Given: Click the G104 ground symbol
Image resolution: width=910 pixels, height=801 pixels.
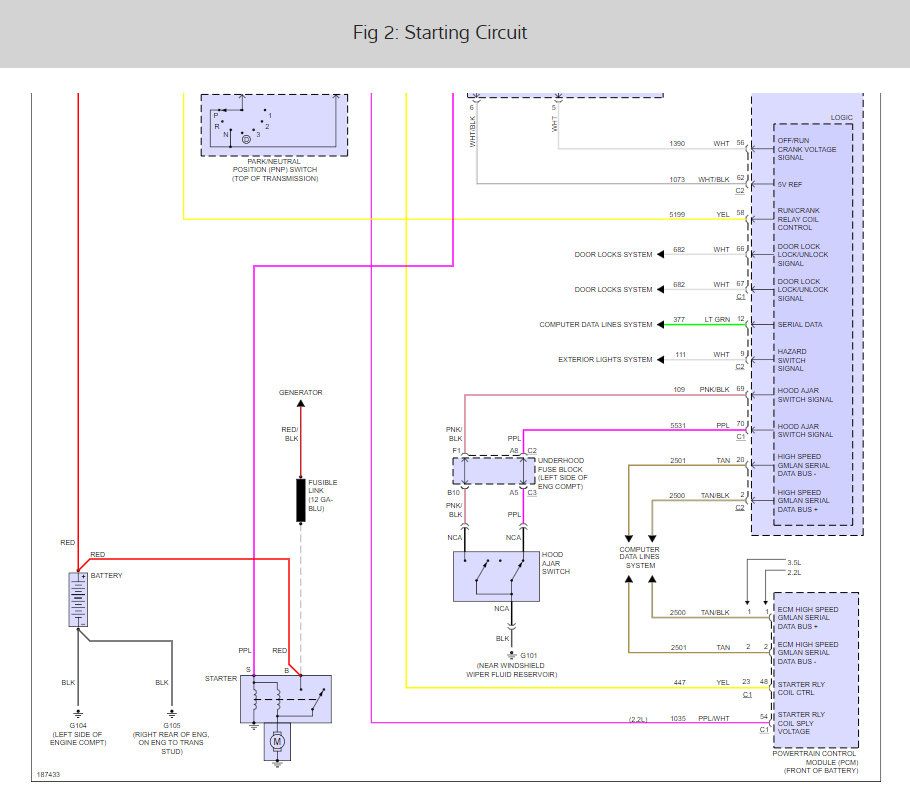Looking at the screenshot, I should click(78, 714).
